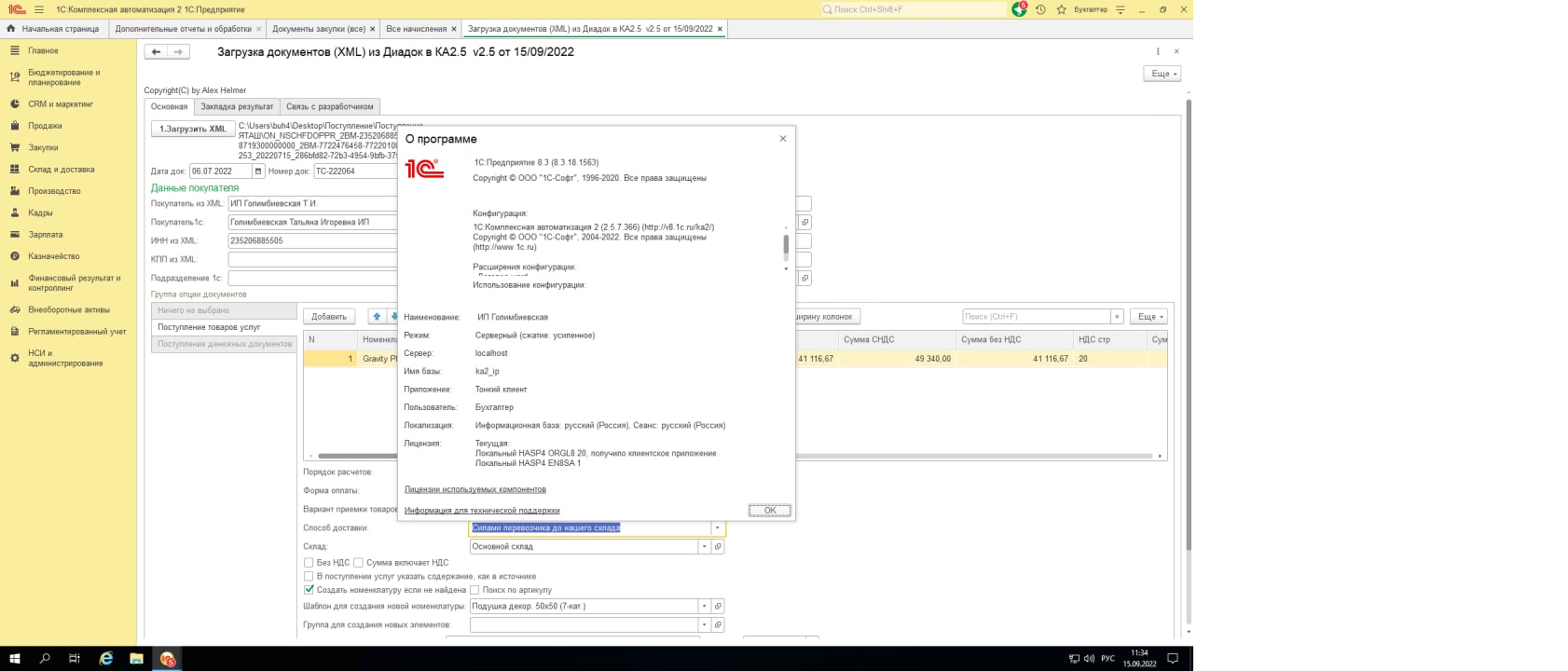Open the service settings icon after Бухгалтер

(x=1121, y=9)
